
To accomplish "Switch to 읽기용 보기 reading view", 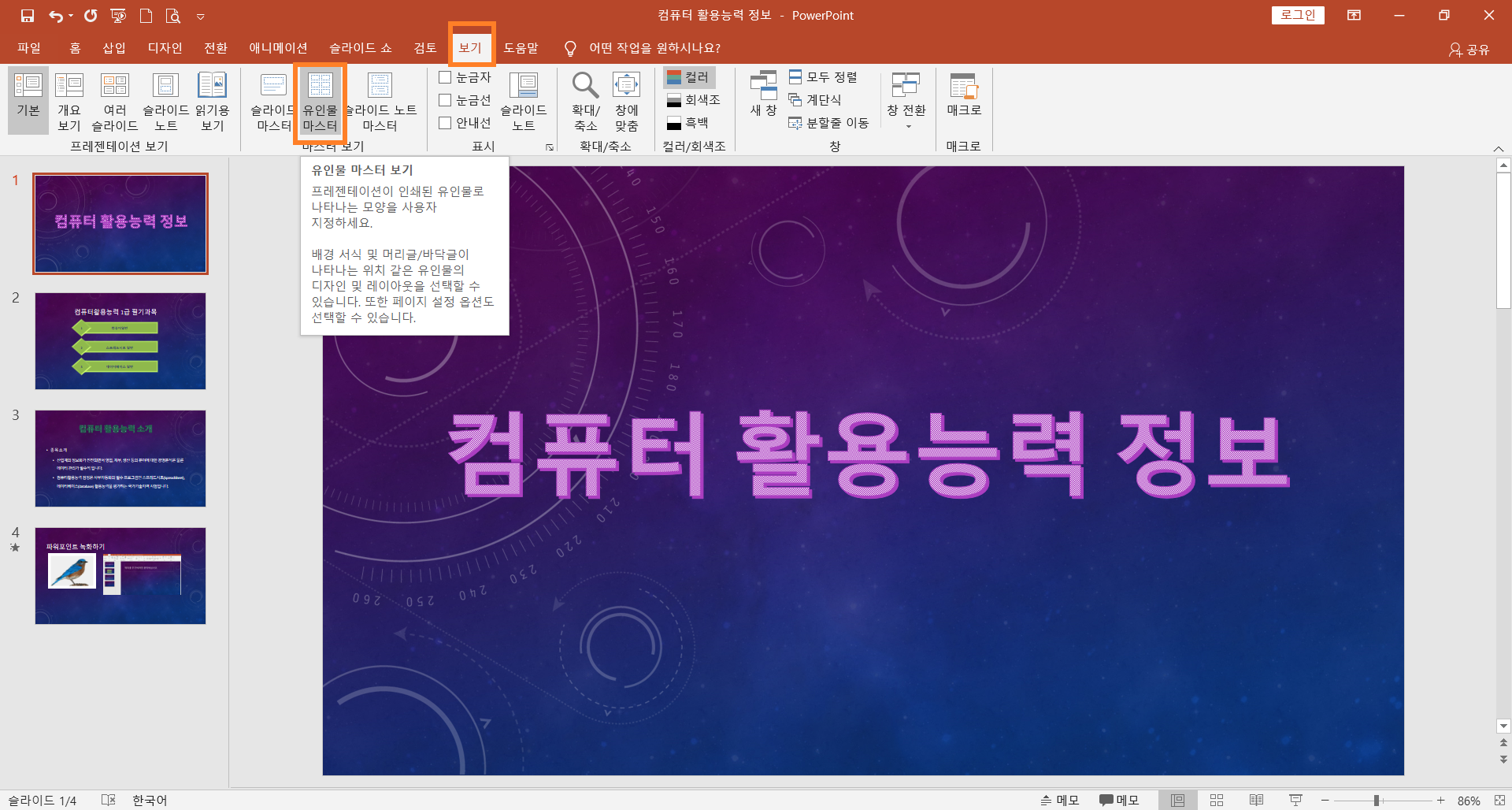I will (213, 100).
